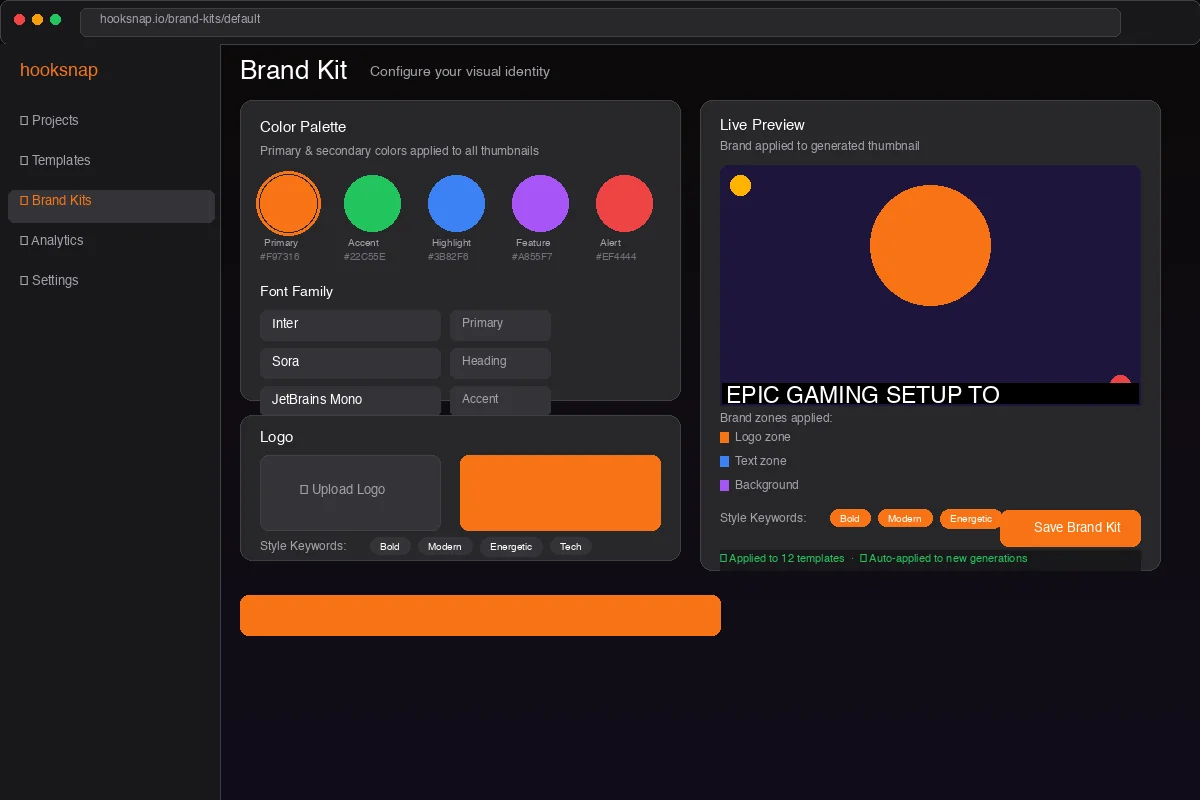Open the Heading font role dropdown
This screenshot has height=800, width=1200.
pyautogui.click(x=500, y=362)
